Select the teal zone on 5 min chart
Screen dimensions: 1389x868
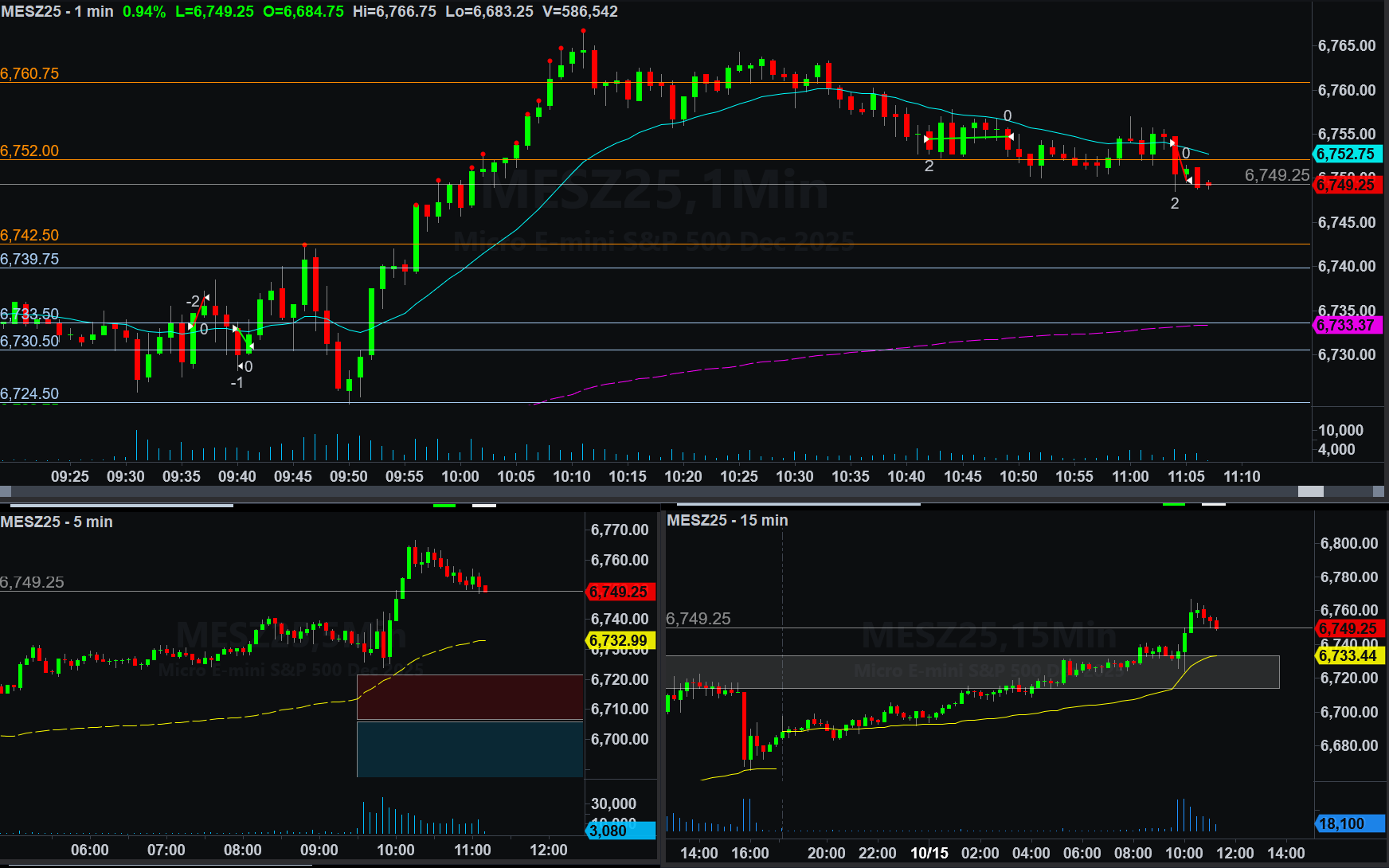click(x=470, y=749)
